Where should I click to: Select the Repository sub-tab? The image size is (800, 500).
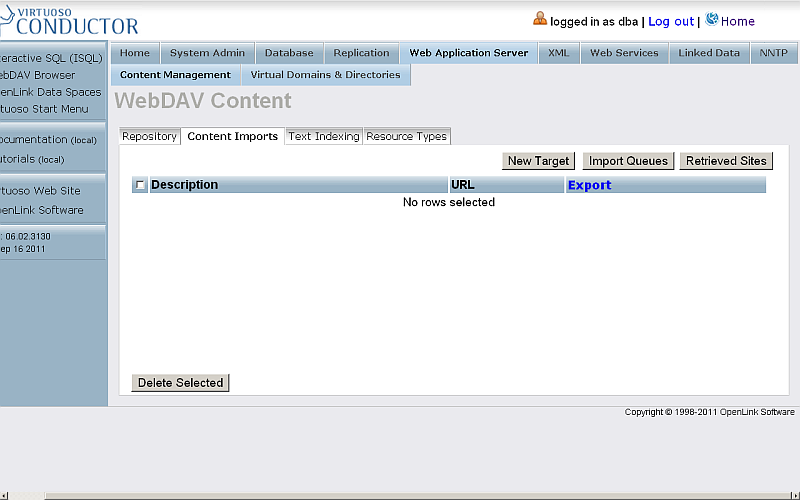(149, 137)
